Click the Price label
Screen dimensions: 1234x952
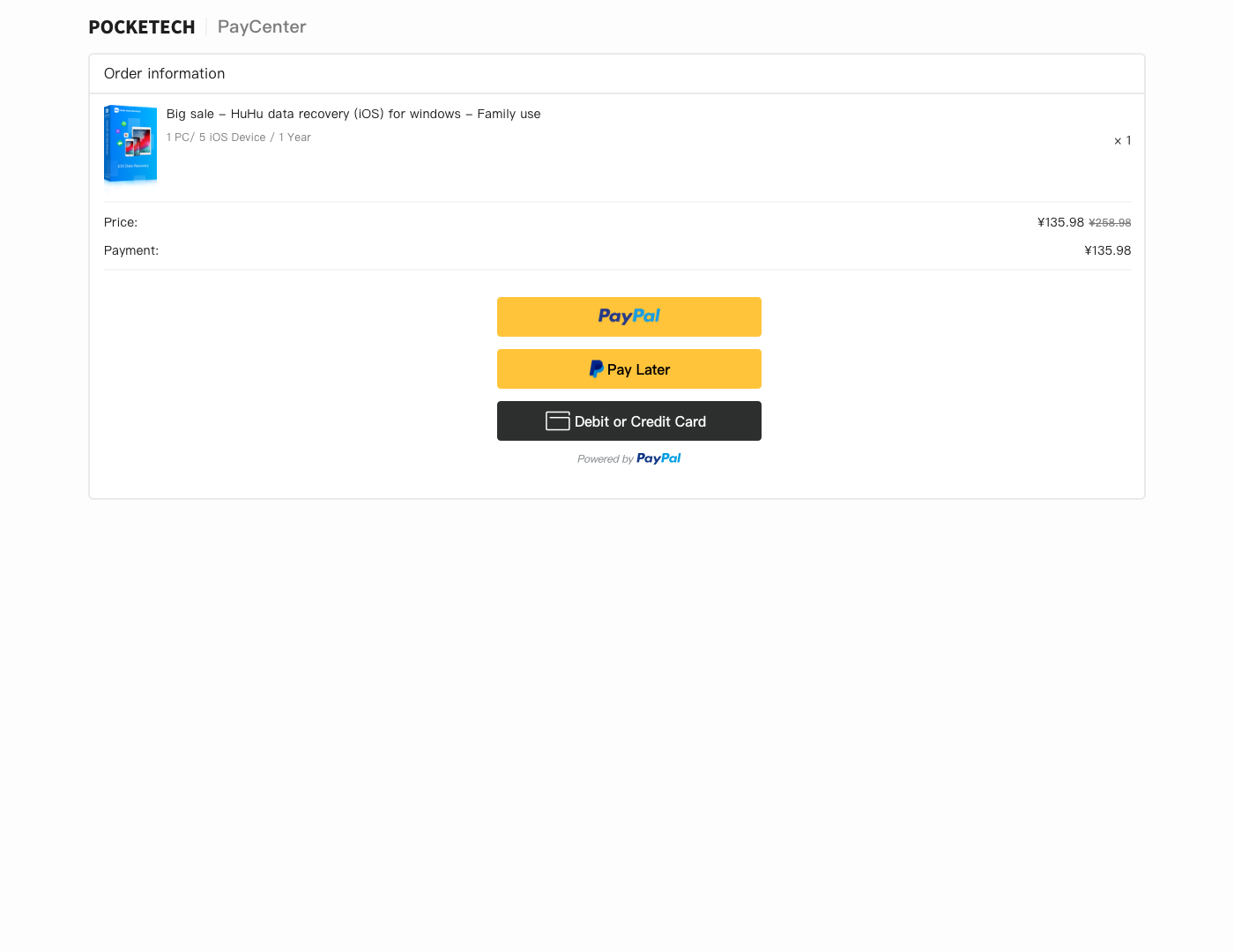click(121, 223)
